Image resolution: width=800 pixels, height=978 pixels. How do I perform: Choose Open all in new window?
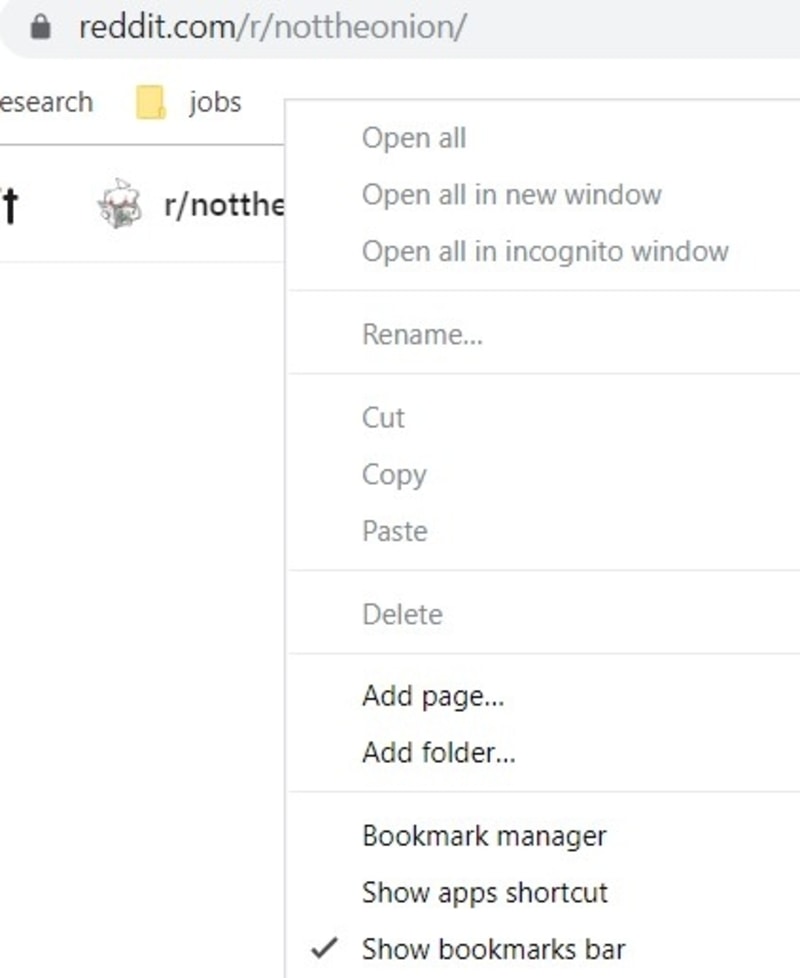click(510, 194)
